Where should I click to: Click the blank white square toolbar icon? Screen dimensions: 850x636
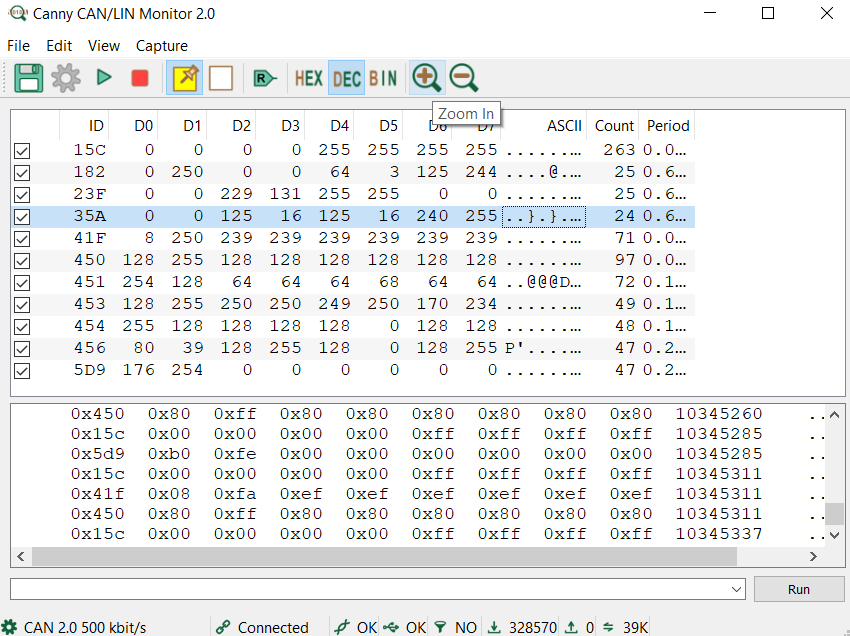(221, 78)
